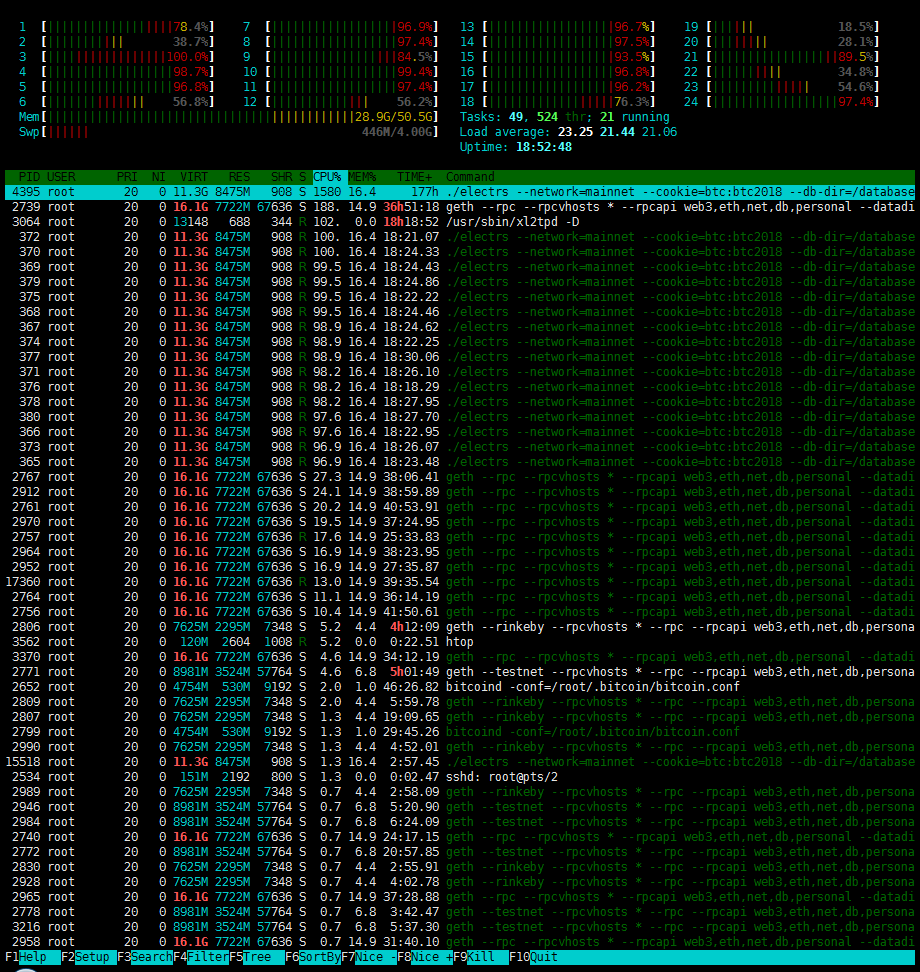Activate the F4 Filter option
This screenshot has height=972, width=920.
201,957
